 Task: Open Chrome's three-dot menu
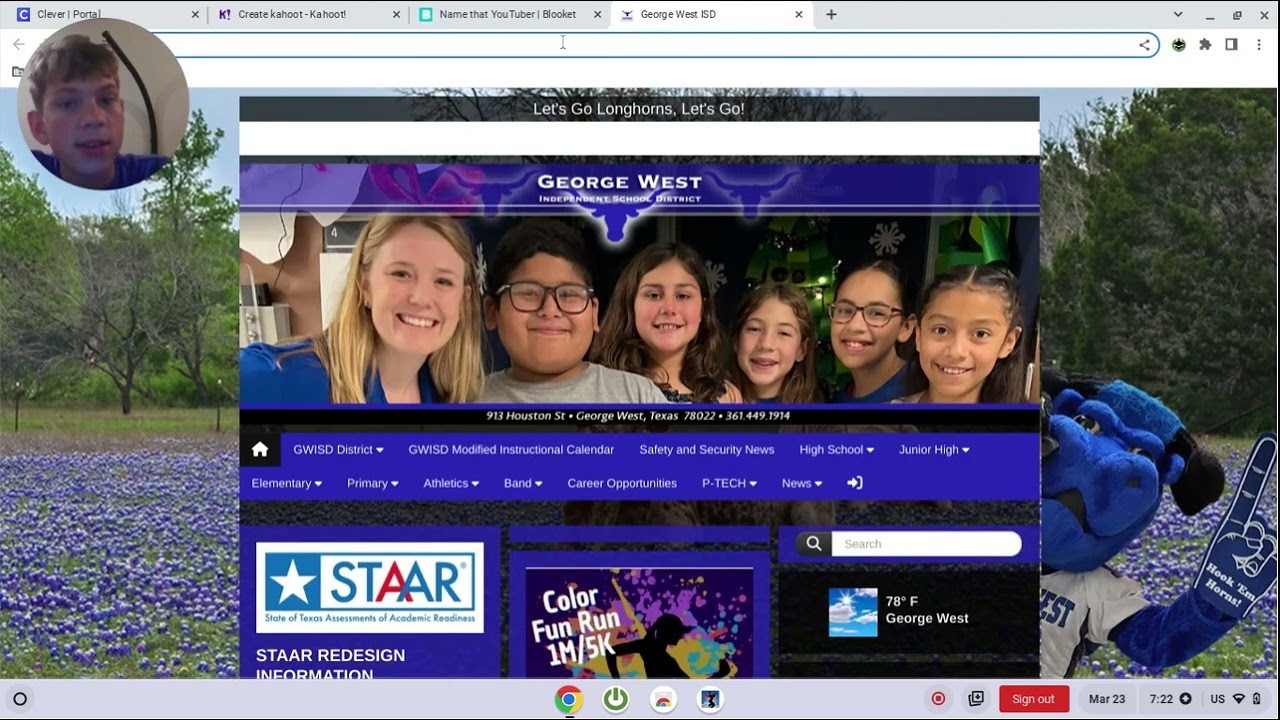1259,45
